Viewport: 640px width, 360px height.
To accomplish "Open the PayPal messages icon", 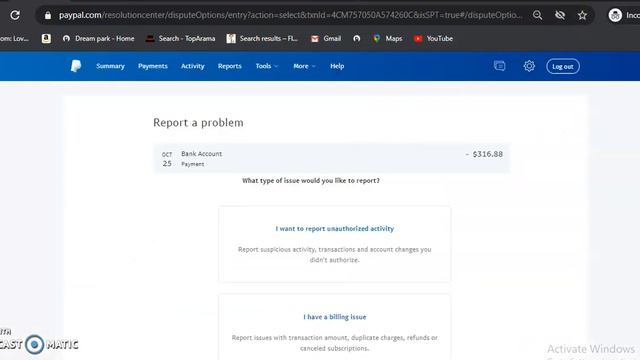I will [x=500, y=66].
